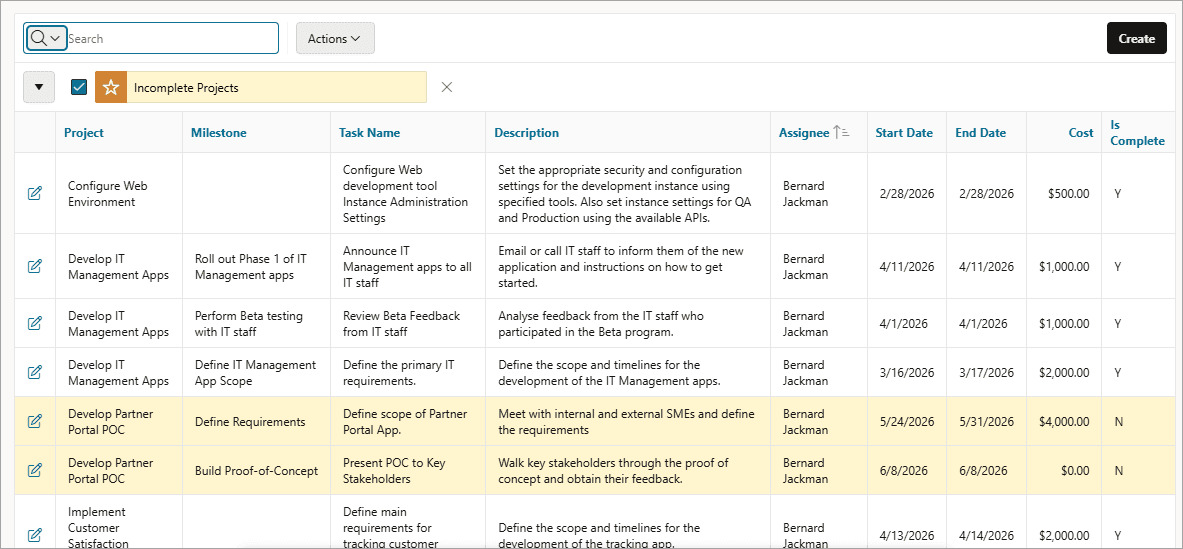
Task: Select the $0.00 cost cell
Action: point(1062,471)
